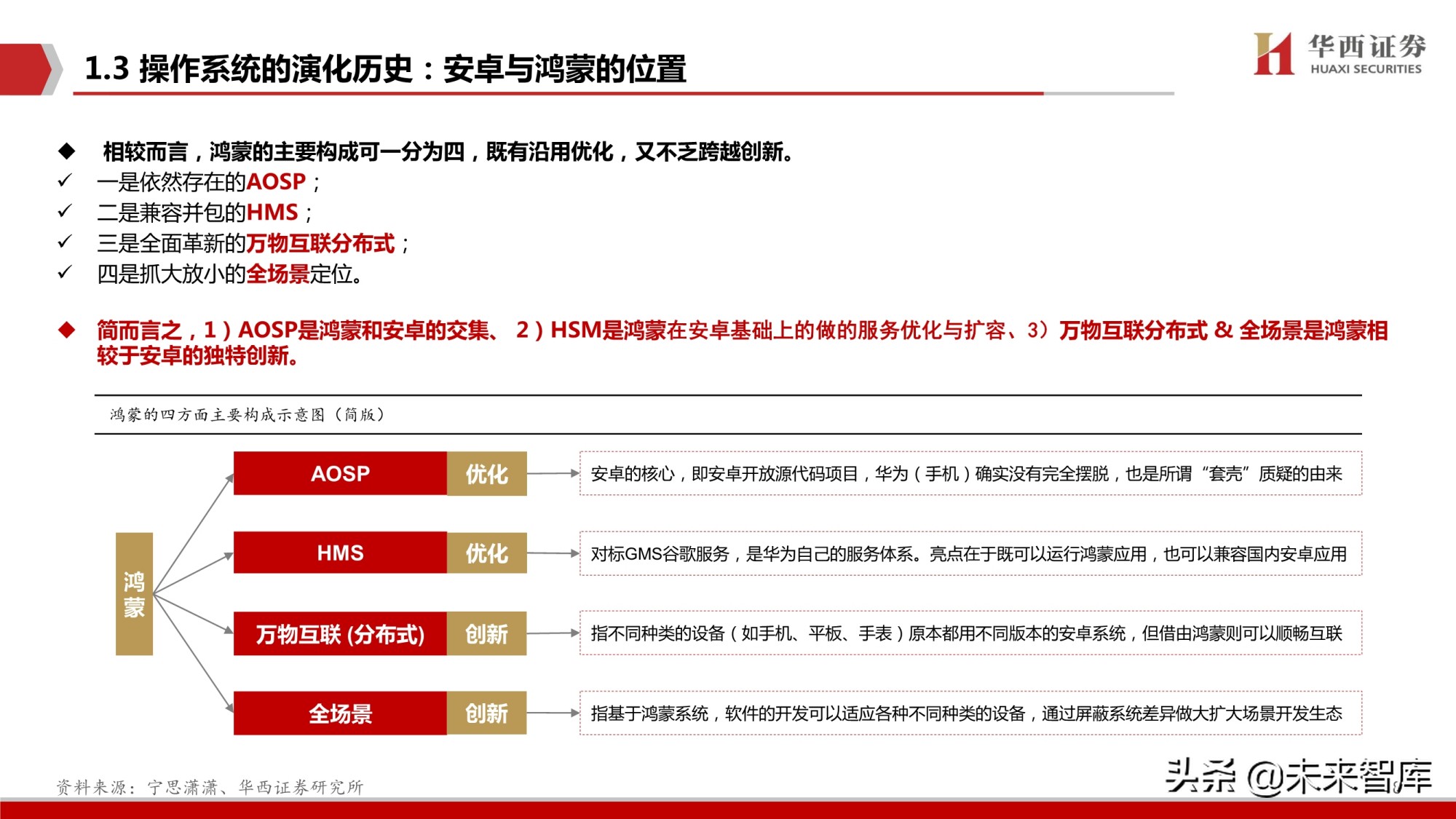The image size is (1456, 819).
Task: Click the 全场景 red diagram block
Action: pos(339,715)
